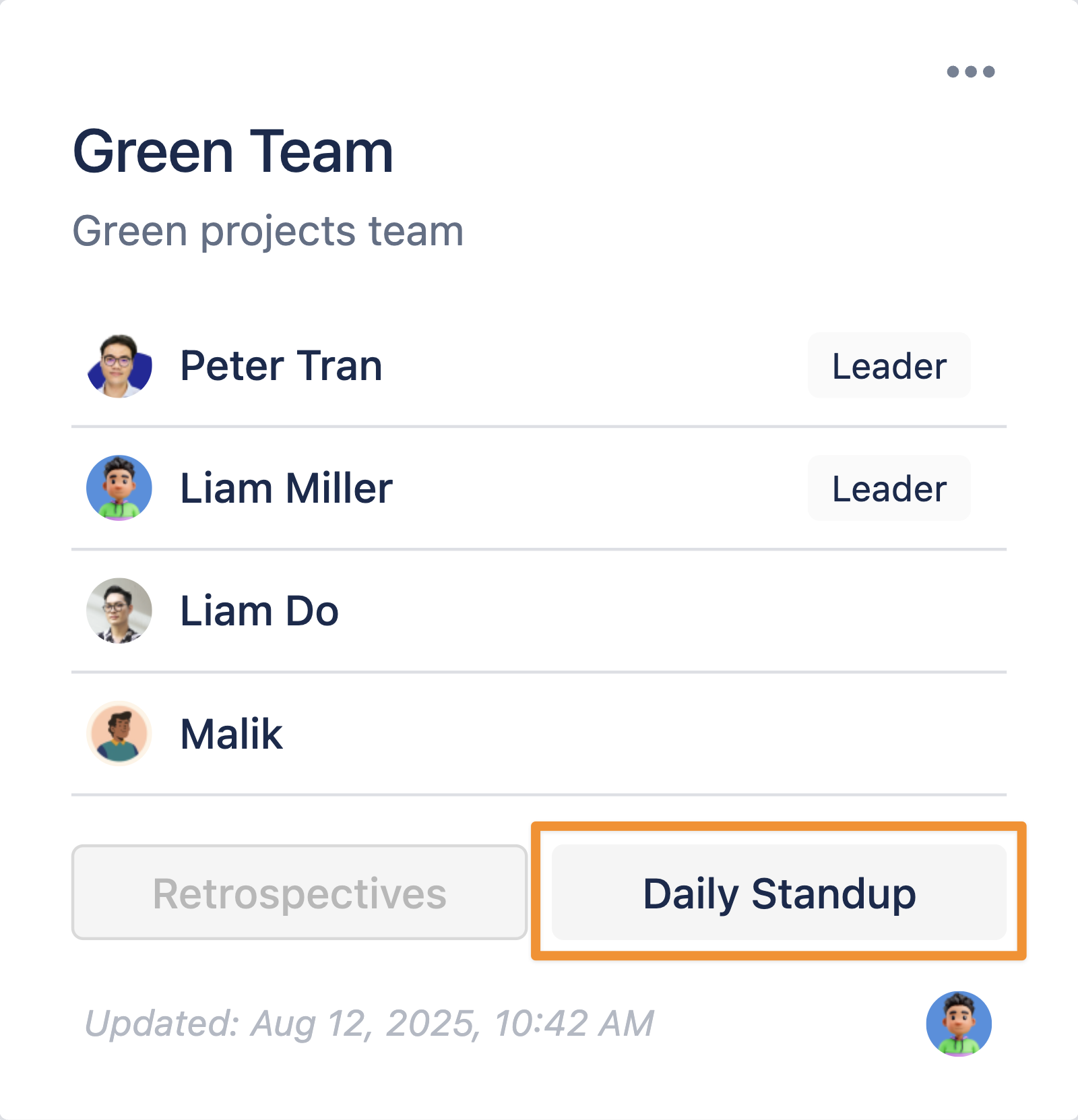Screen dimensions: 1078x1120
Task: Select the Liam Do member name
Action: (x=259, y=611)
